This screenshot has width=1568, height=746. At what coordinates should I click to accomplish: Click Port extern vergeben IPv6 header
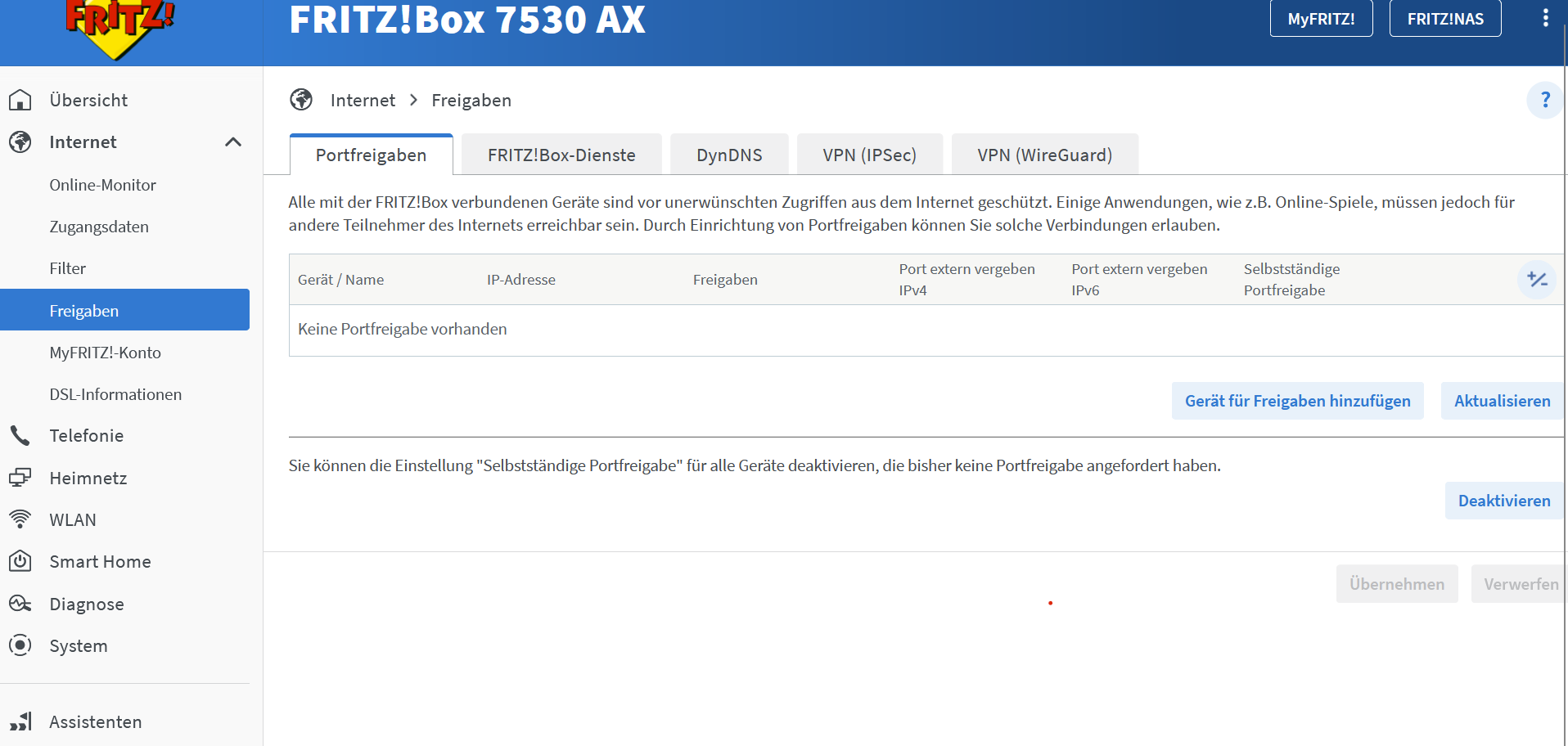click(x=1139, y=280)
